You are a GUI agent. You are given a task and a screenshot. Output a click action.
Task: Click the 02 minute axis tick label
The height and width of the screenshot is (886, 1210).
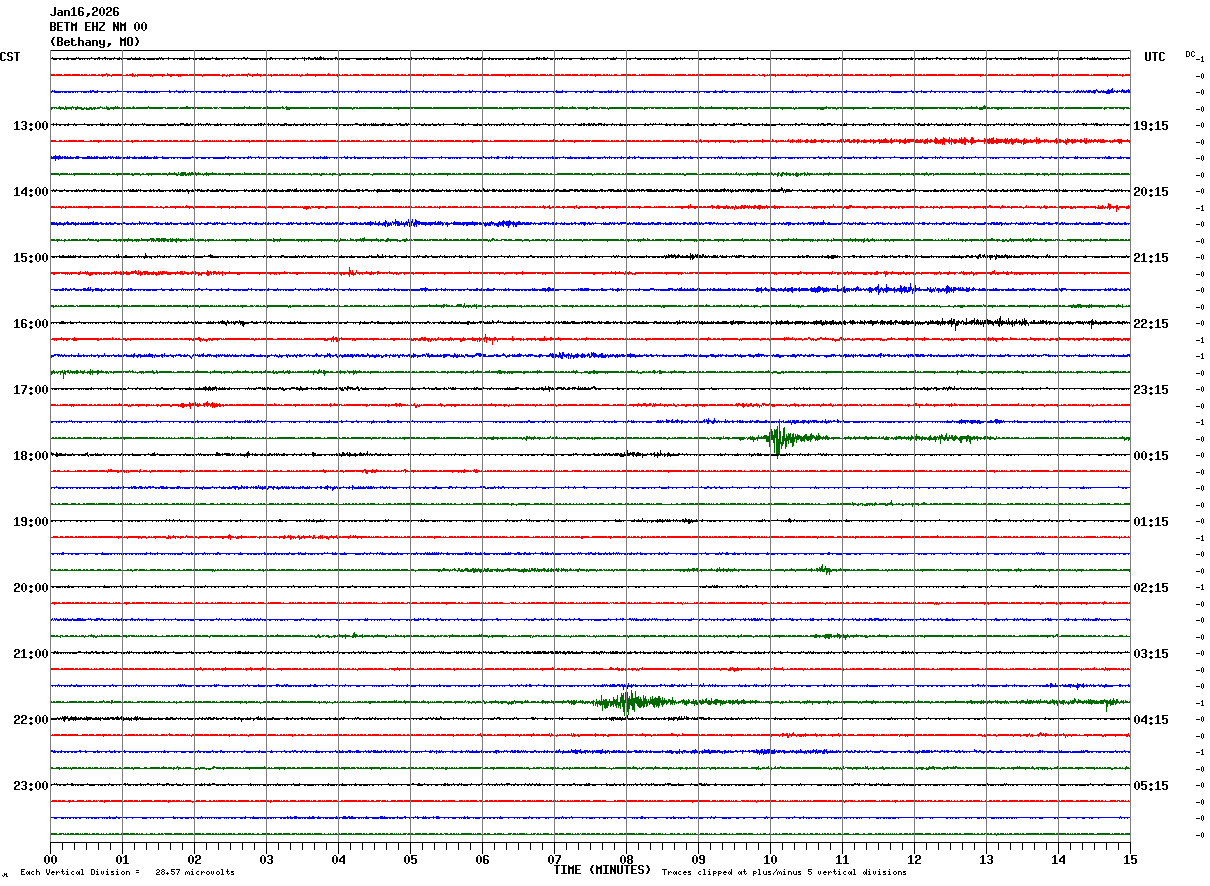(x=195, y=860)
